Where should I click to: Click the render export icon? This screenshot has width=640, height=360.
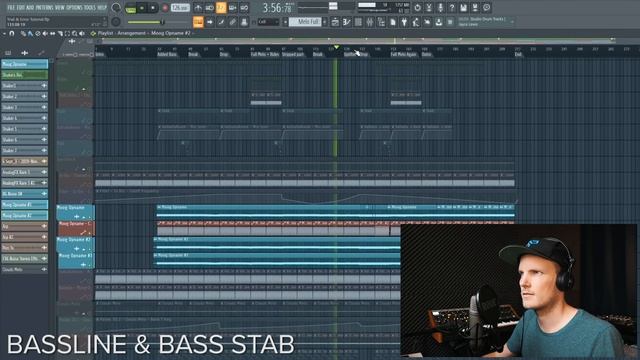pyautogui.click(x=475, y=8)
